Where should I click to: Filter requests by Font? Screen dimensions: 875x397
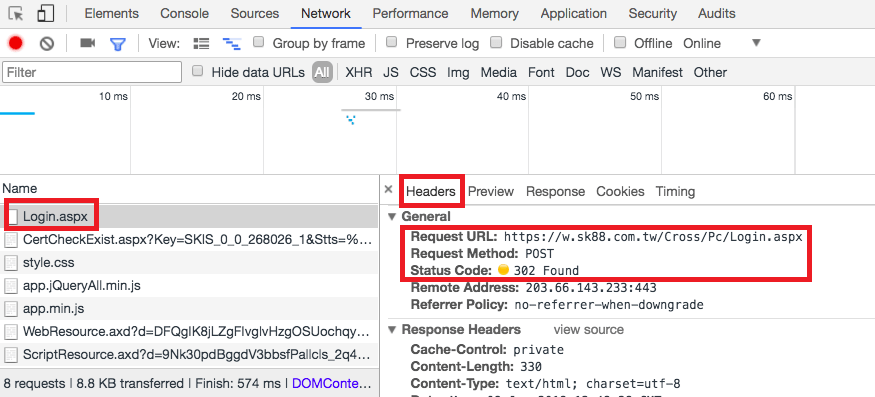[x=541, y=72]
